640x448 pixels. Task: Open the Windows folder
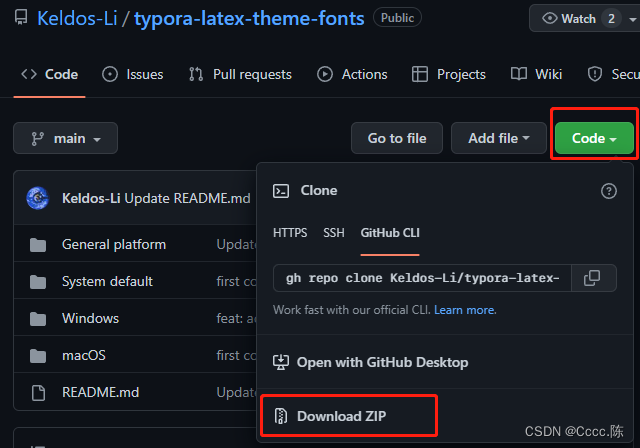[91, 318]
